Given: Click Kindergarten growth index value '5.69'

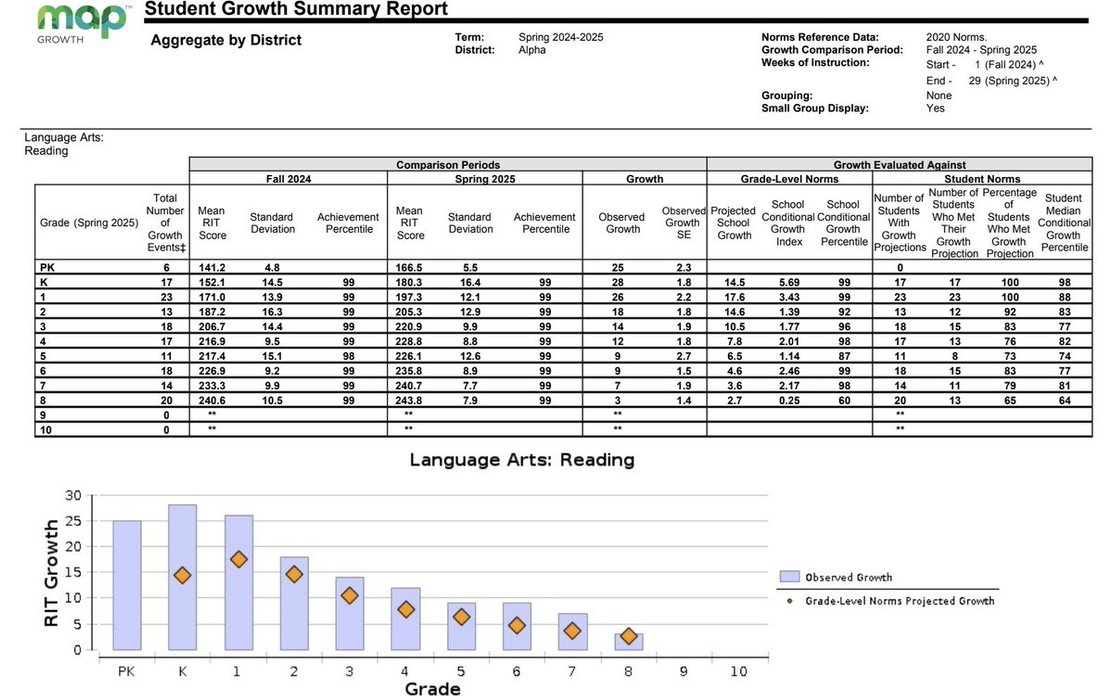Looking at the screenshot, I should (789, 282).
